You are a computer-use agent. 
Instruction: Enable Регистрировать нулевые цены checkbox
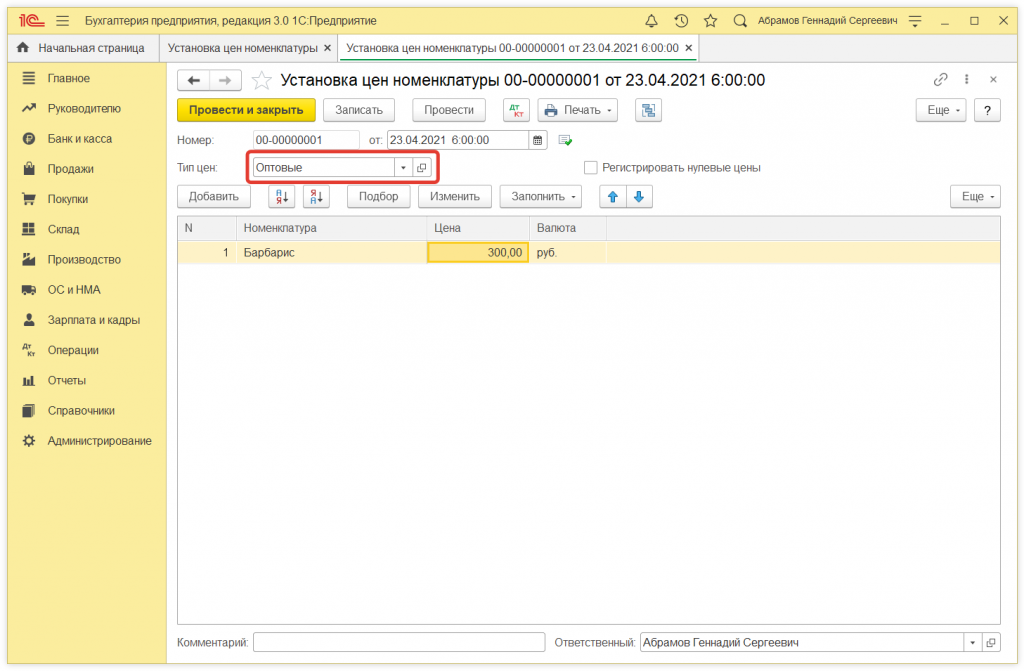coord(591,168)
